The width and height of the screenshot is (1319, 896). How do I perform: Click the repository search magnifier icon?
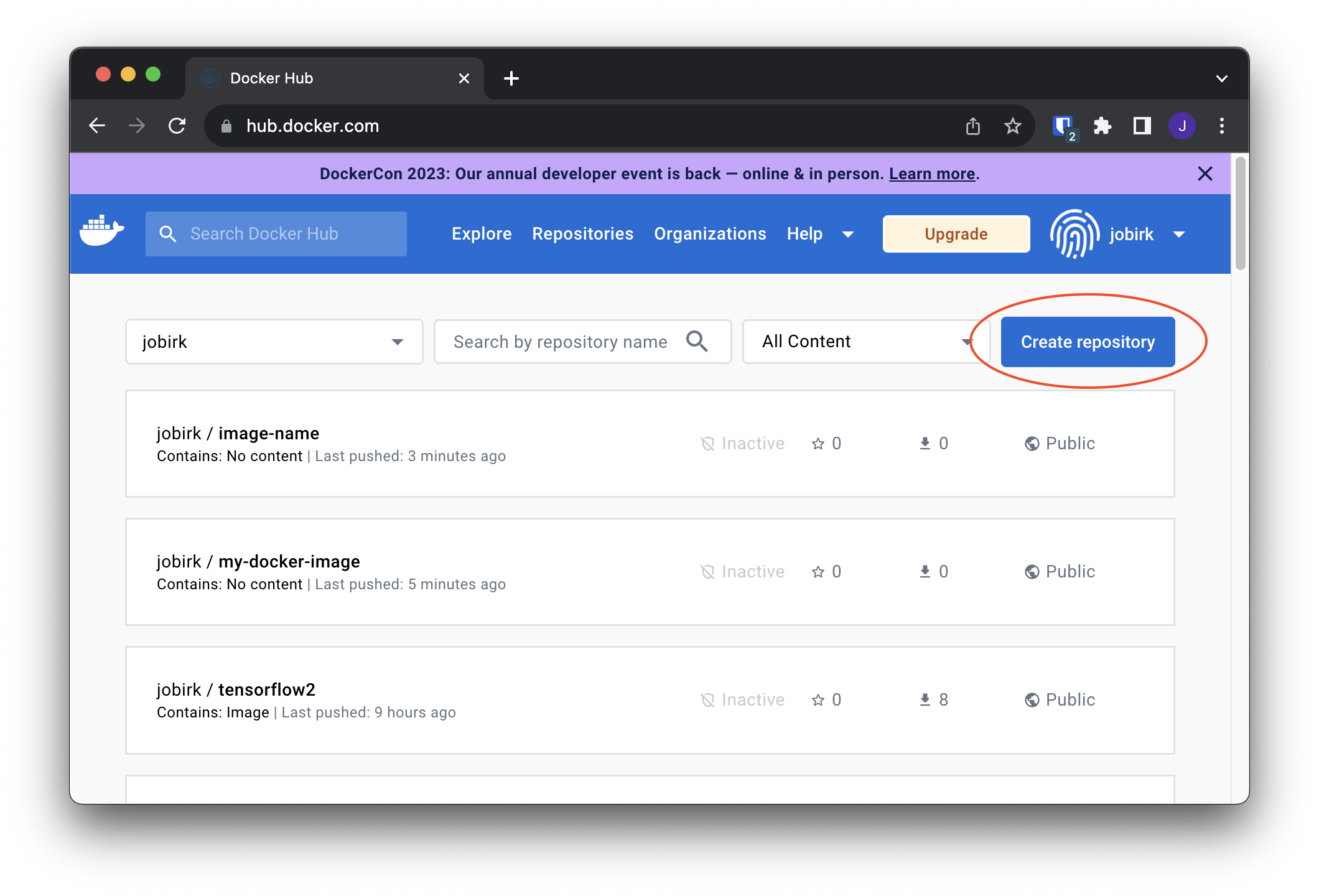pos(697,342)
